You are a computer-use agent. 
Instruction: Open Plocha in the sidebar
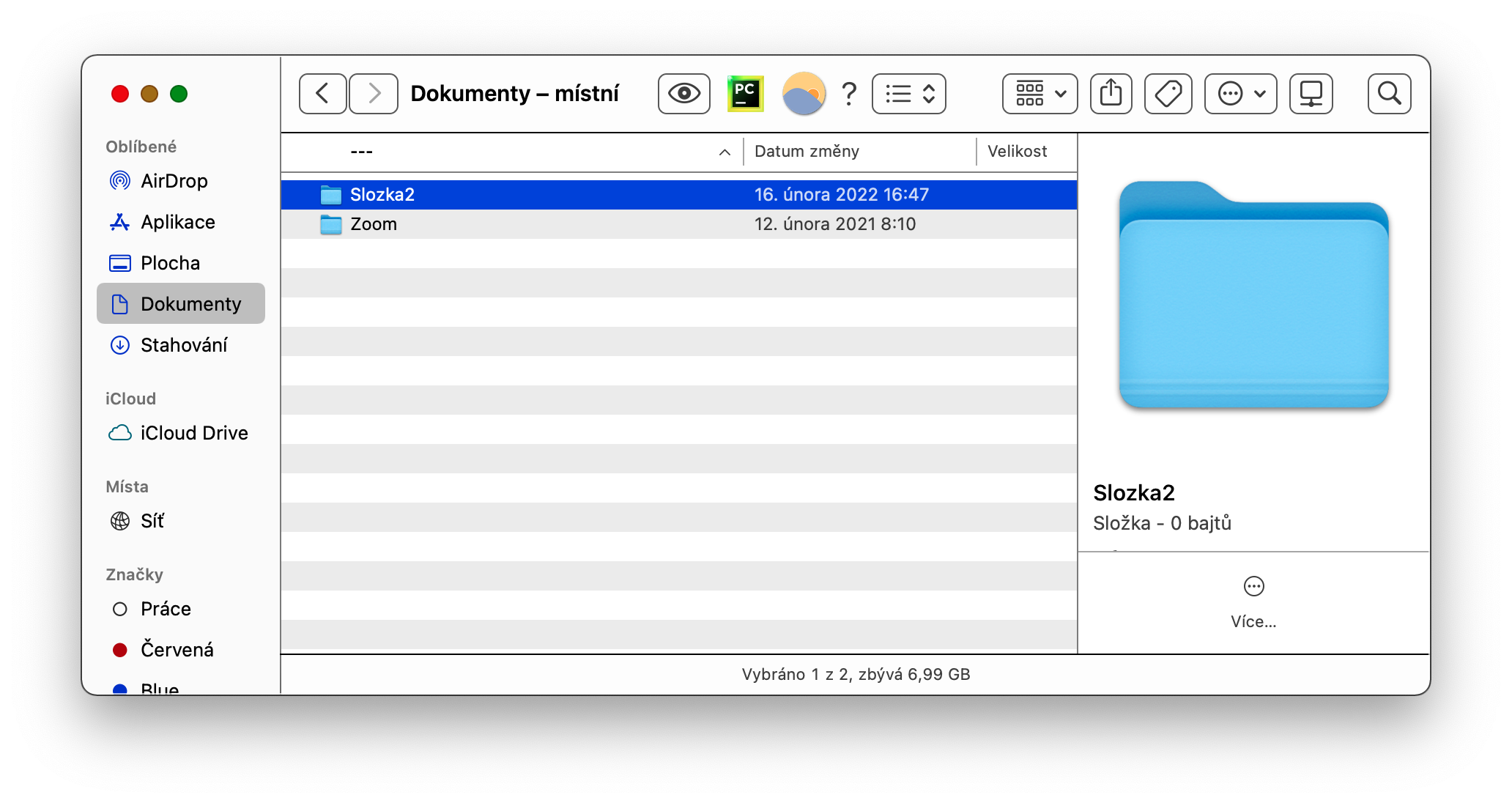coord(180,263)
